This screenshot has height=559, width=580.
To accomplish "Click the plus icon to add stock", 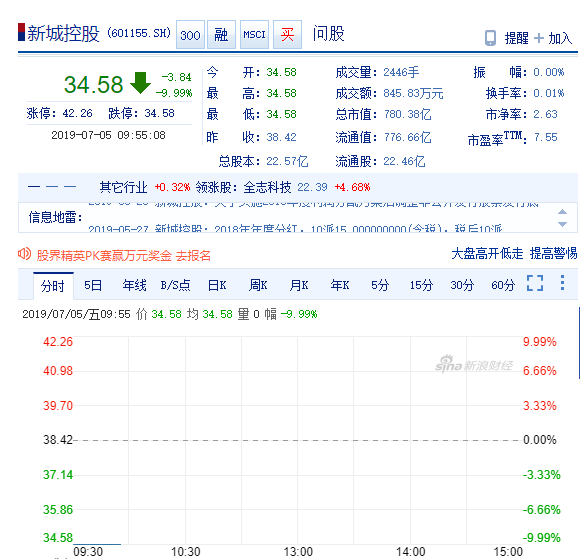I will point(539,38).
